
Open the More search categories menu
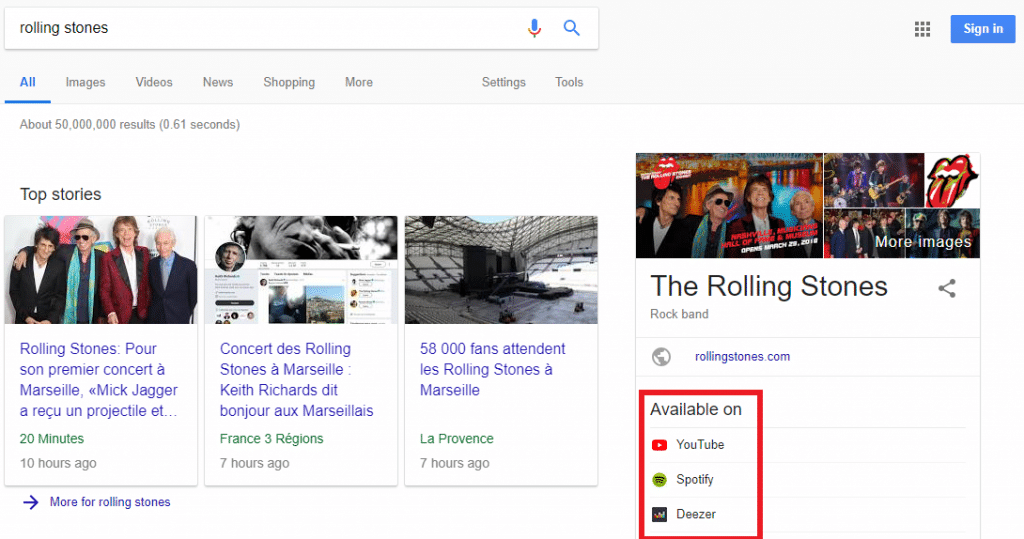(x=359, y=82)
